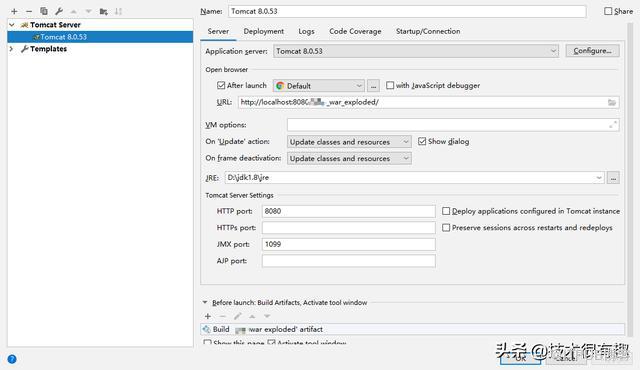Create new folder icon in toolbar

[104, 11]
